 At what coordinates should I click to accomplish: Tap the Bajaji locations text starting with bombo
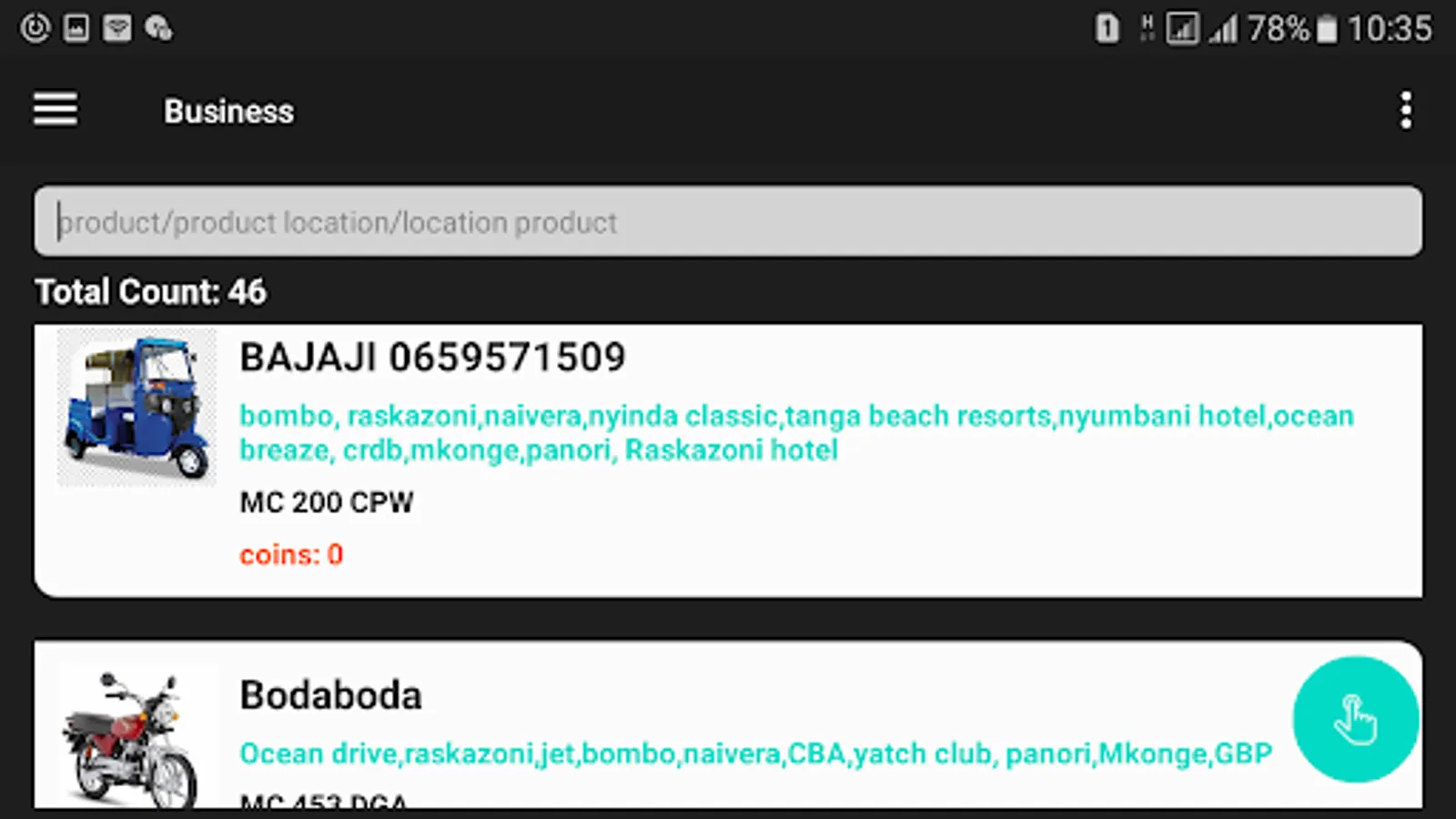coord(796,432)
